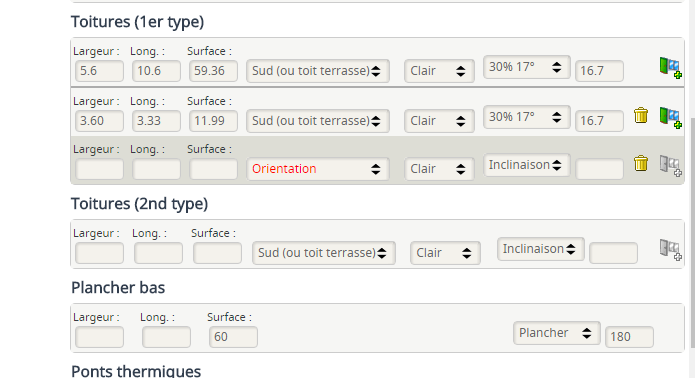Viewport: 695px width, 378px height.
Task: Click greyed add-window icon in Toitures 2nd type
Action: tap(670, 250)
